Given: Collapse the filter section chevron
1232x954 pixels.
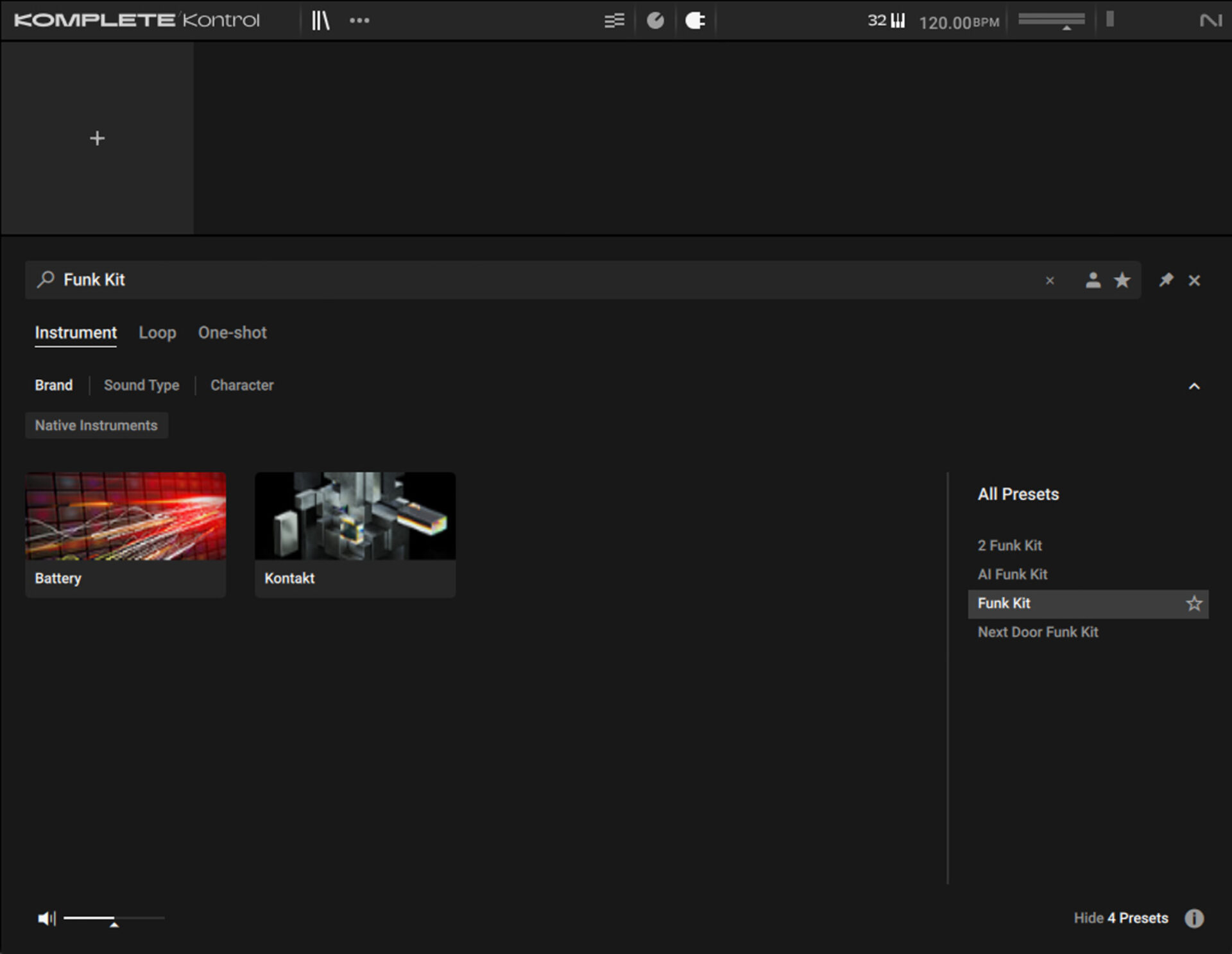Looking at the screenshot, I should point(1193,386).
